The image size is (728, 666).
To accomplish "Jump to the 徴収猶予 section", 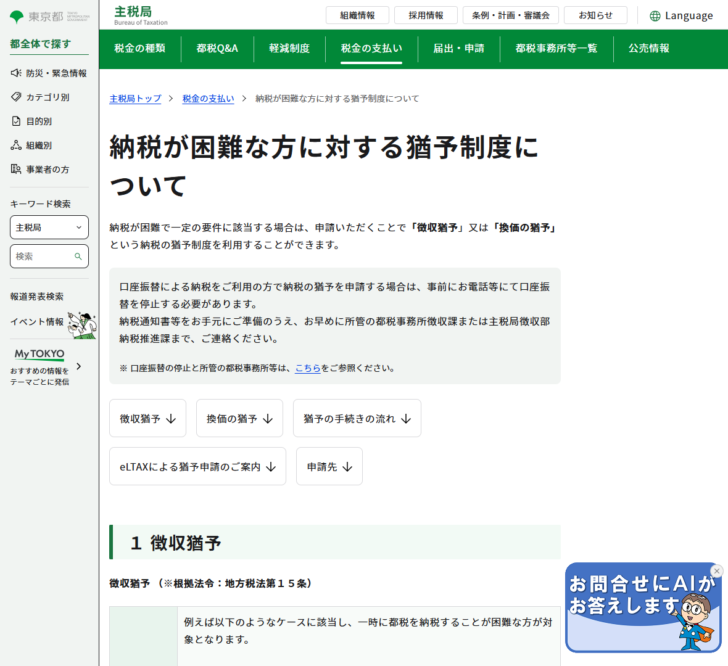I will point(148,418).
